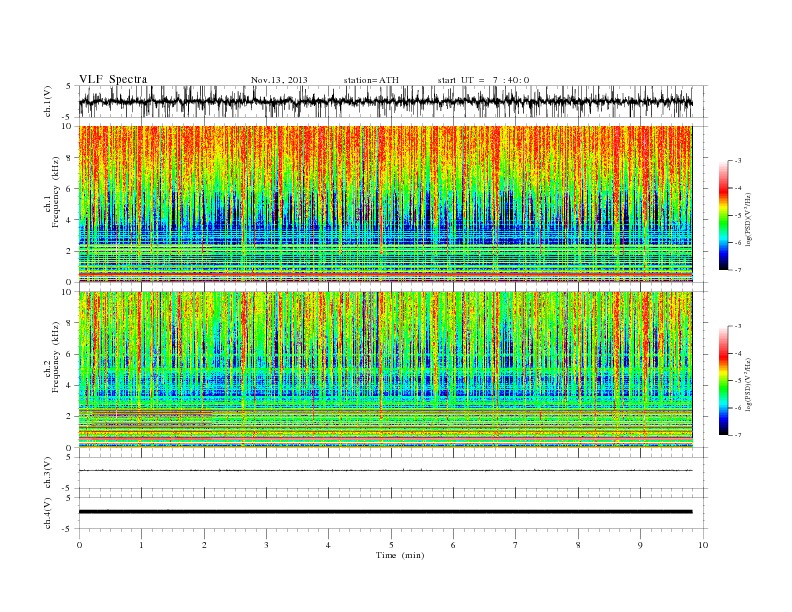Image resolution: width=792 pixels, height=612 pixels.
Task: Click the "-7" label on ch.2 colorbar
Action: coord(738,435)
